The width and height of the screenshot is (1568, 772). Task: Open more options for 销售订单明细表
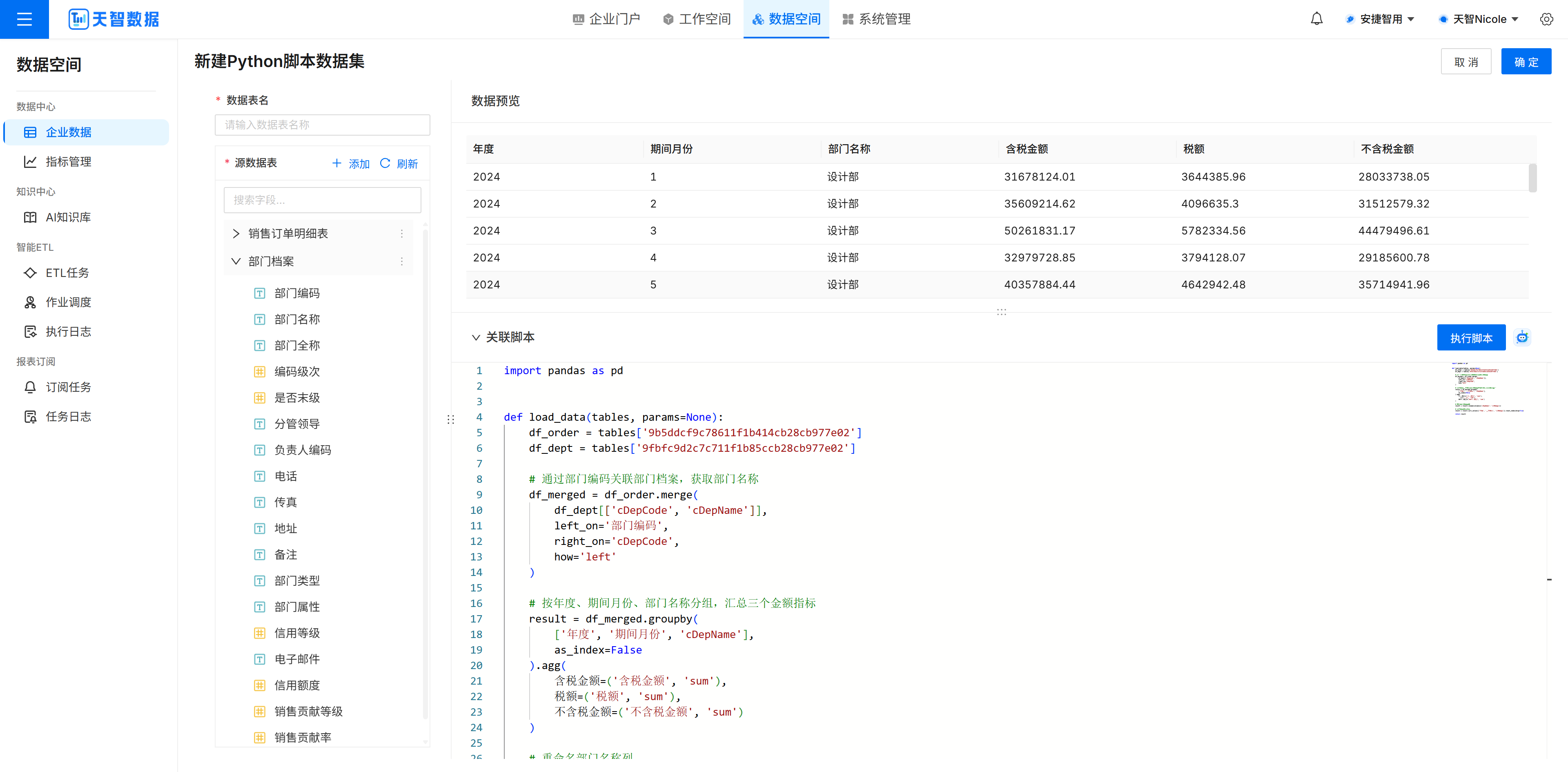coord(402,234)
